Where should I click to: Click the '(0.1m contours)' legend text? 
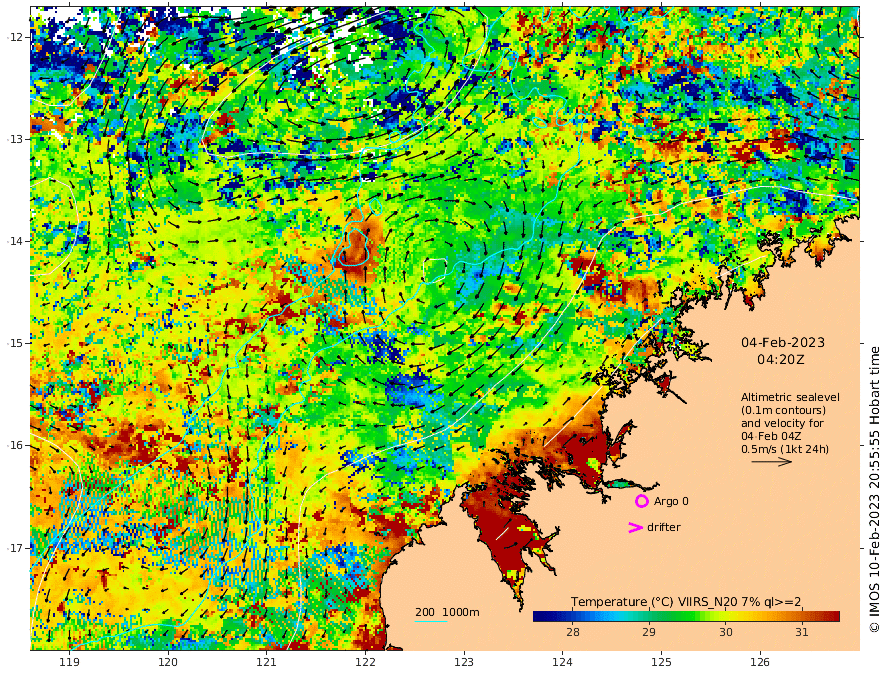(783, 410)
